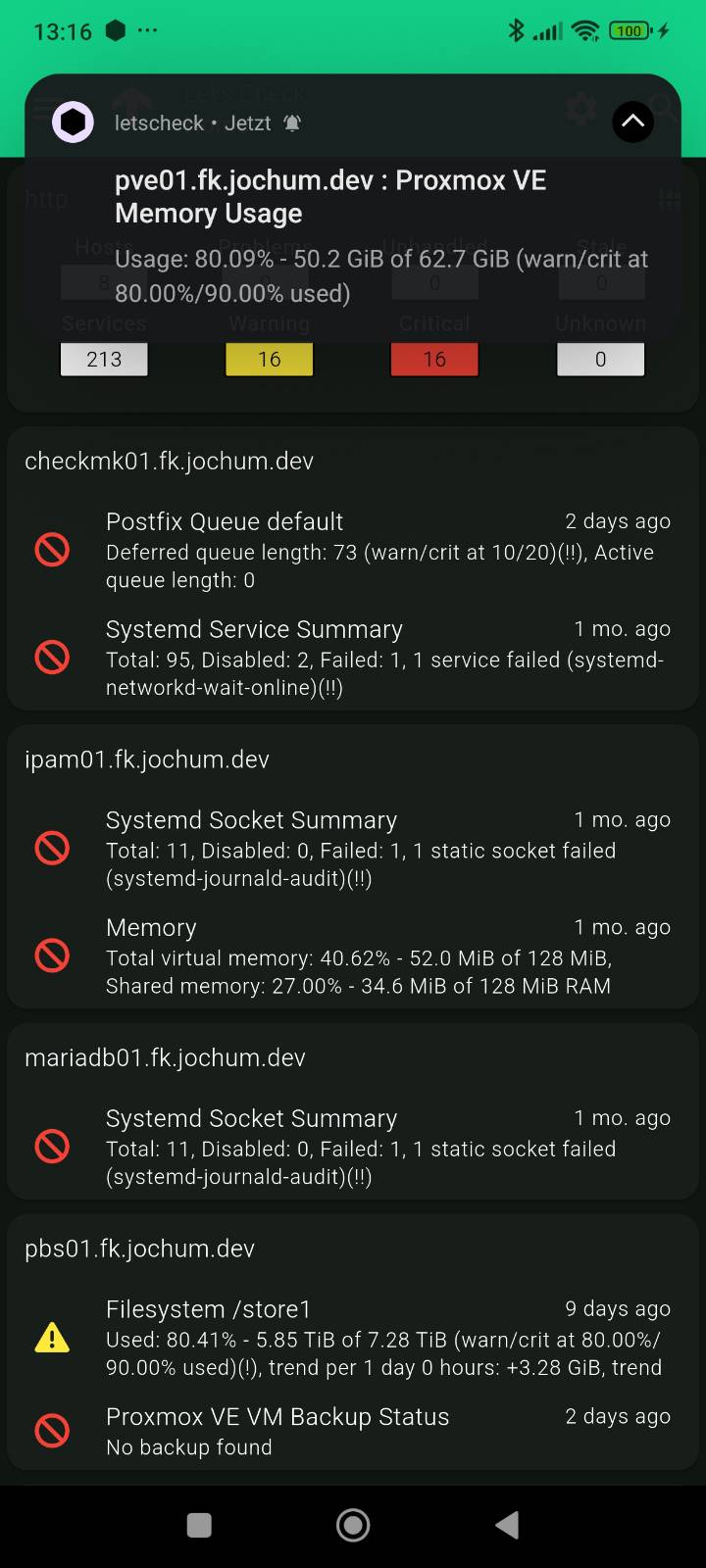Image resolution: width=706 pixels, height=1568 pixels.
Task: Open the settings gear behind the notification
Action: pos(580,109)
